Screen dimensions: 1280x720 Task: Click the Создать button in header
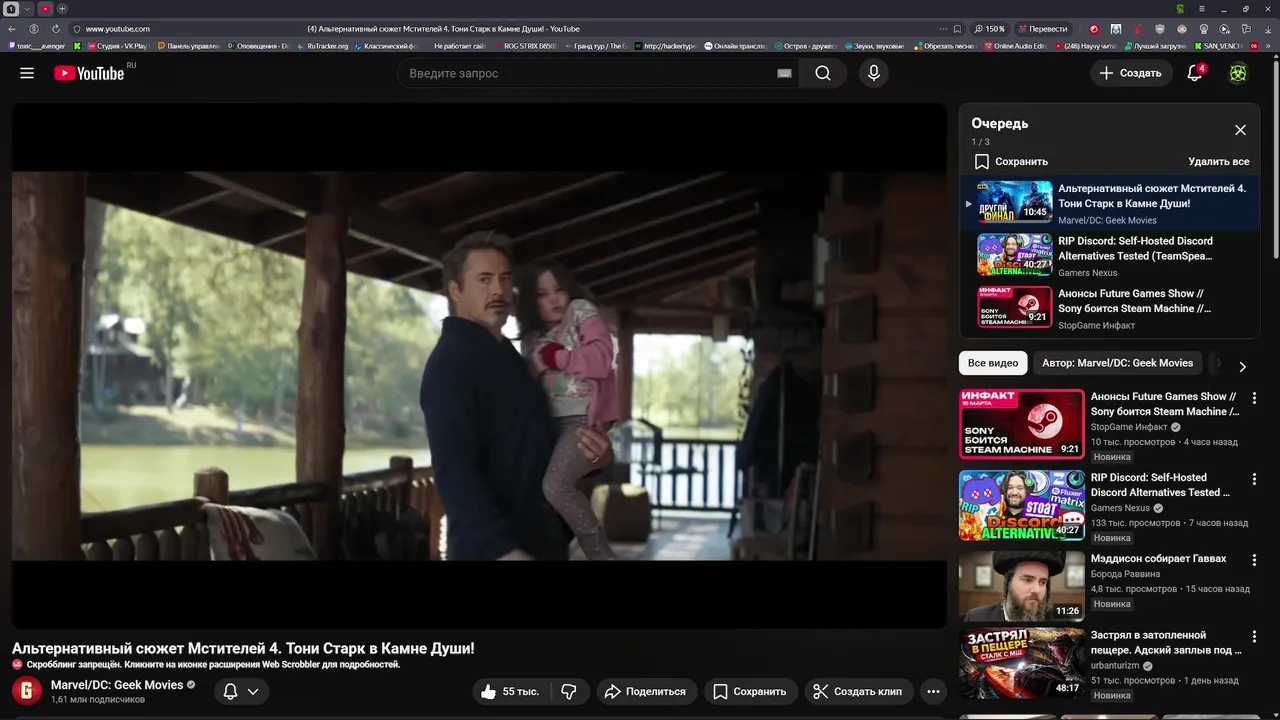[1131, 73]
